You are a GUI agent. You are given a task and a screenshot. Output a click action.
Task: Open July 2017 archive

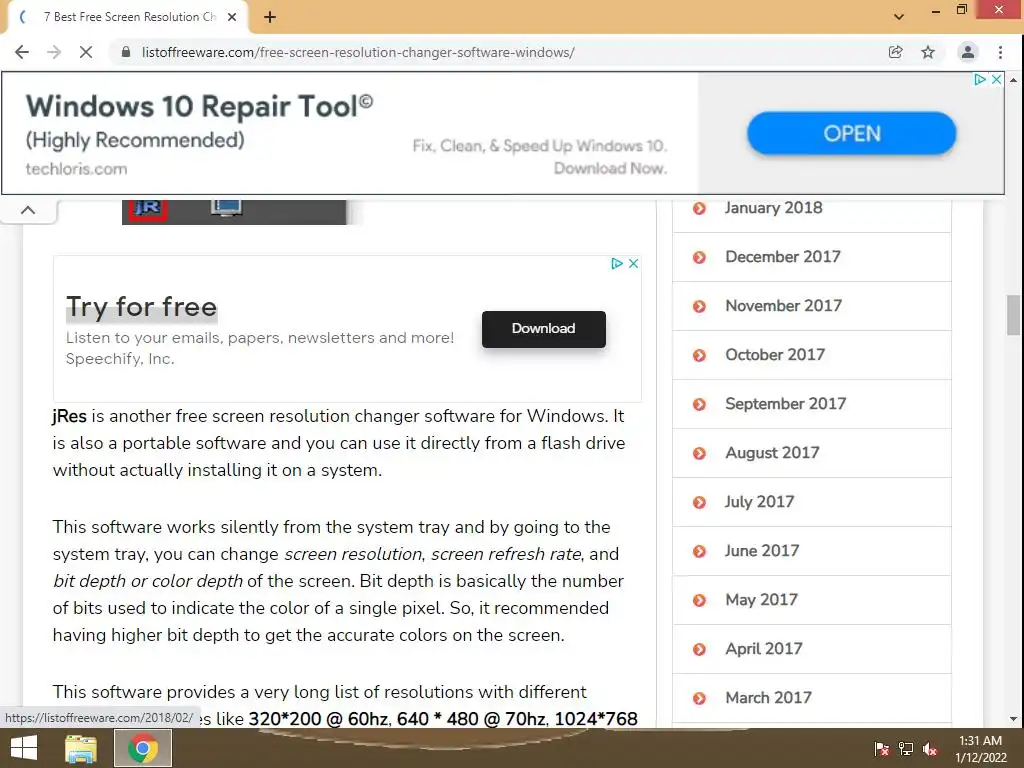[759, 502]
